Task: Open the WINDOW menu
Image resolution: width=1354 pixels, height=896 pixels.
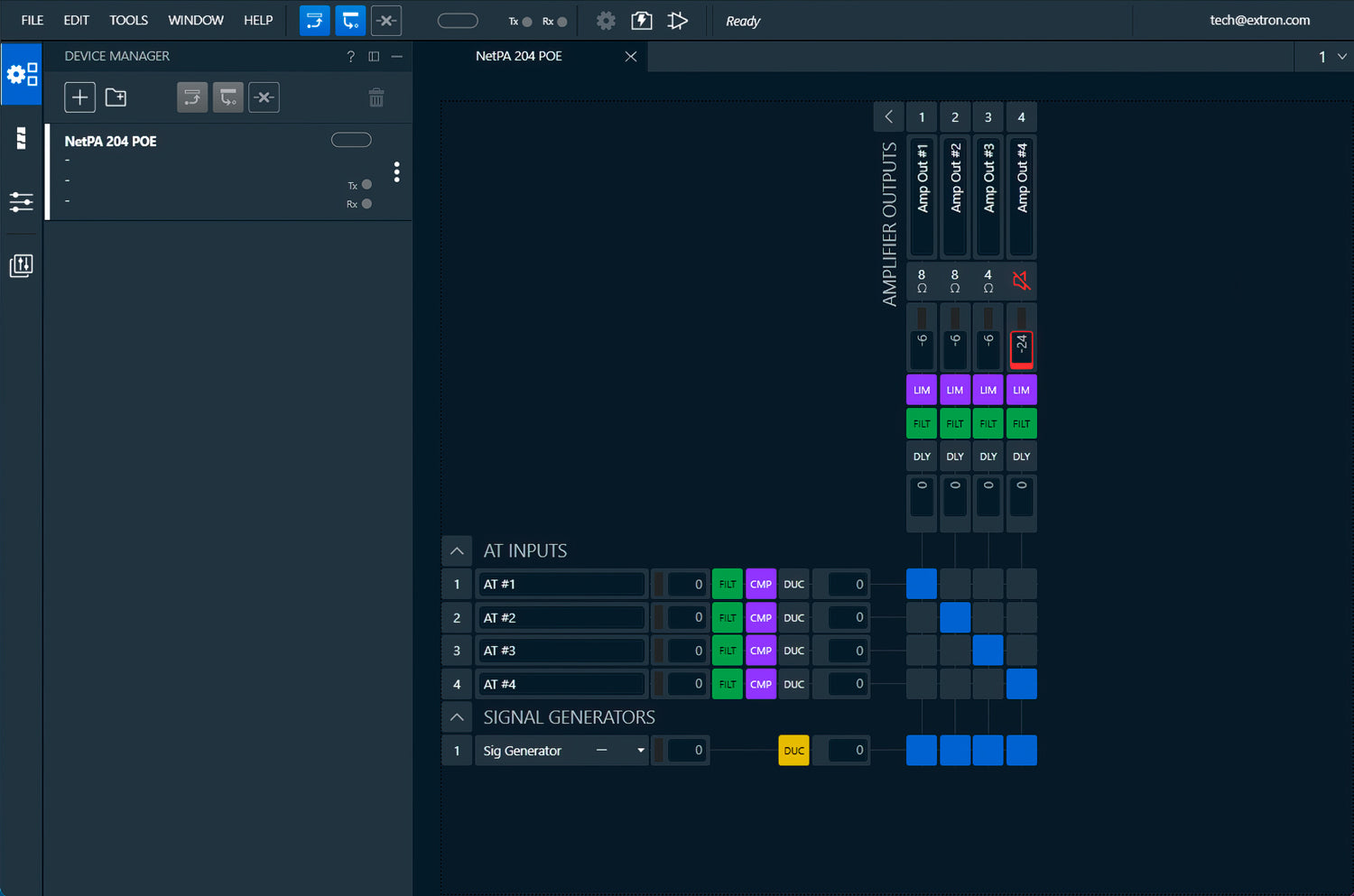Action: 196,20
